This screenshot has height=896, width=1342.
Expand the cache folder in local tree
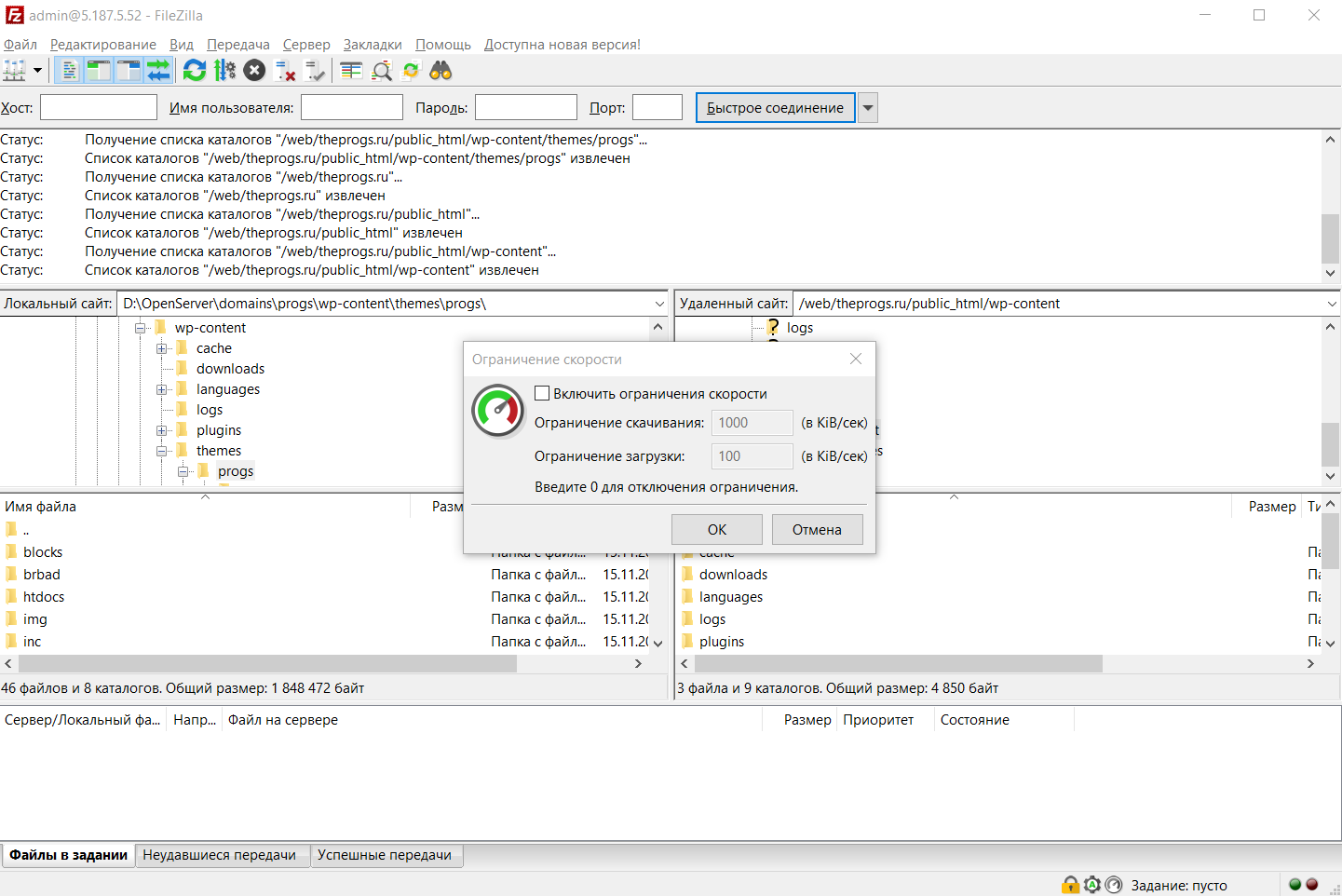pos(162,348)
